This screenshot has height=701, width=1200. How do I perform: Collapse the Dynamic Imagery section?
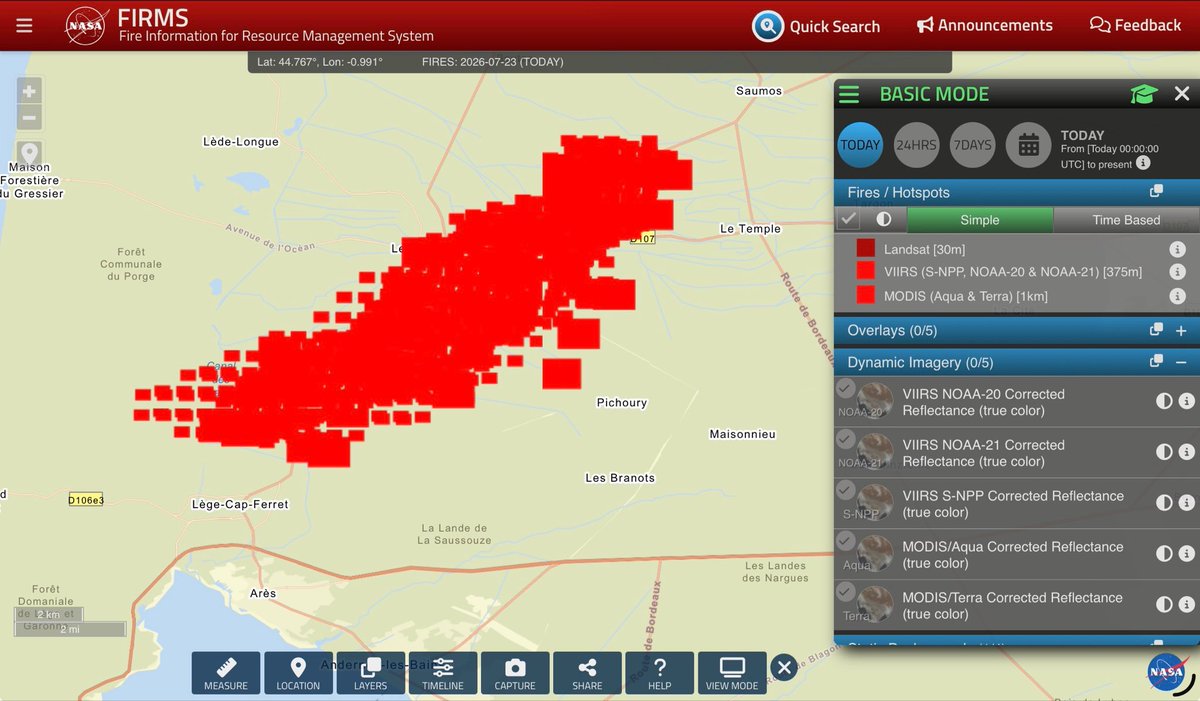(1181, 362)
